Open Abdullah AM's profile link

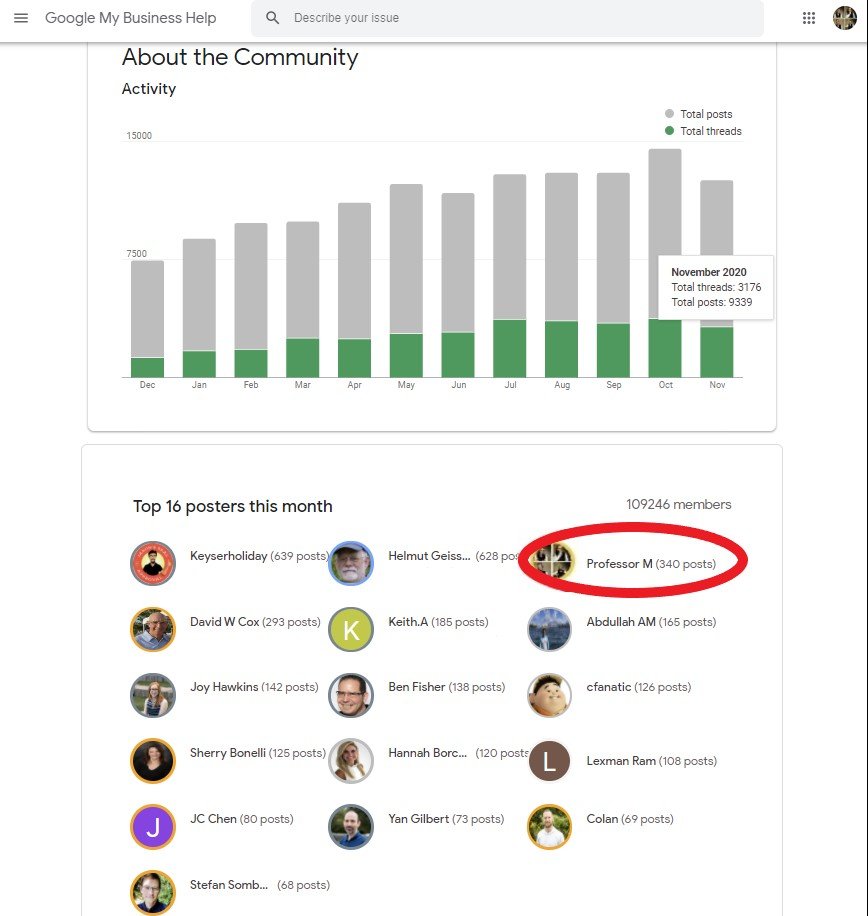coord(620,622)
